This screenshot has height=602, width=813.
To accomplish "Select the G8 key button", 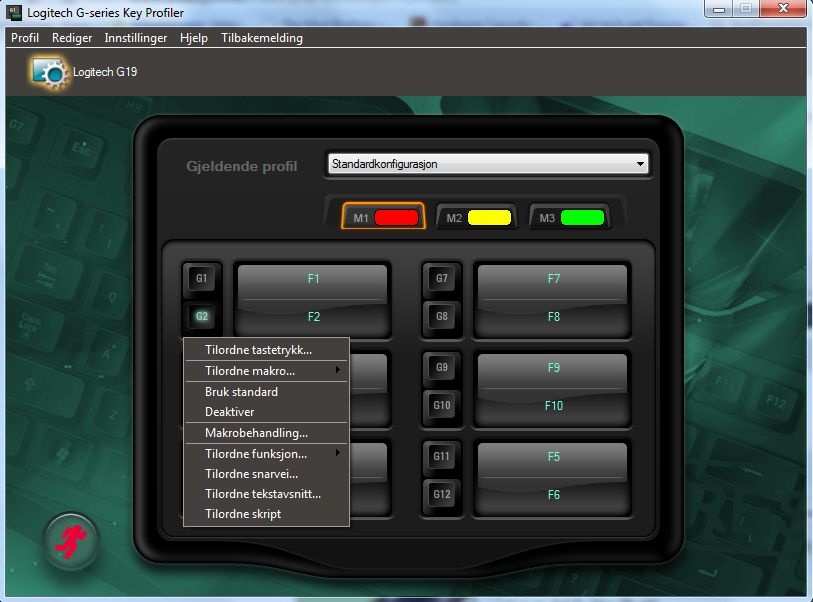I will [442, 316].
